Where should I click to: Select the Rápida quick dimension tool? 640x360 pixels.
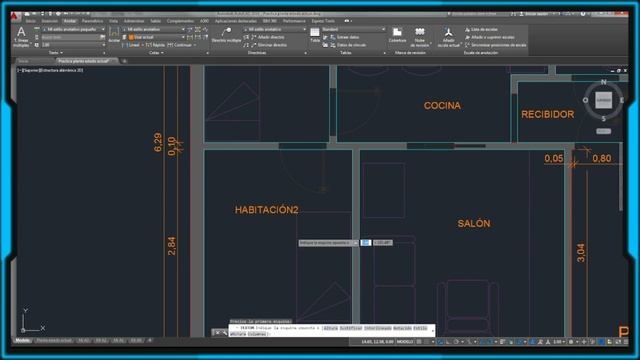click(156, 45)
